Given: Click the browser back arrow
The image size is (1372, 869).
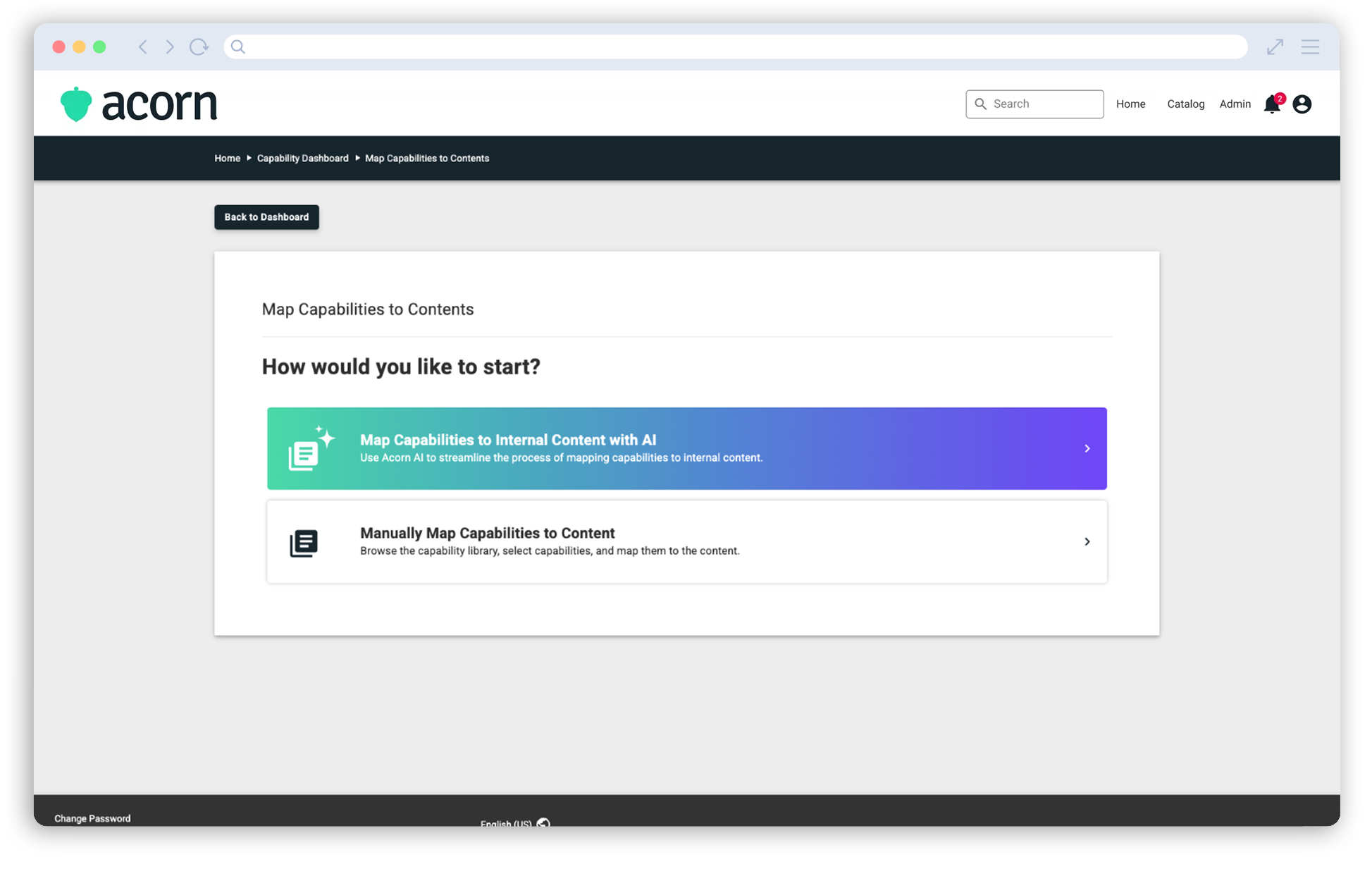Looking at the screenshot, I should point(143,47).
